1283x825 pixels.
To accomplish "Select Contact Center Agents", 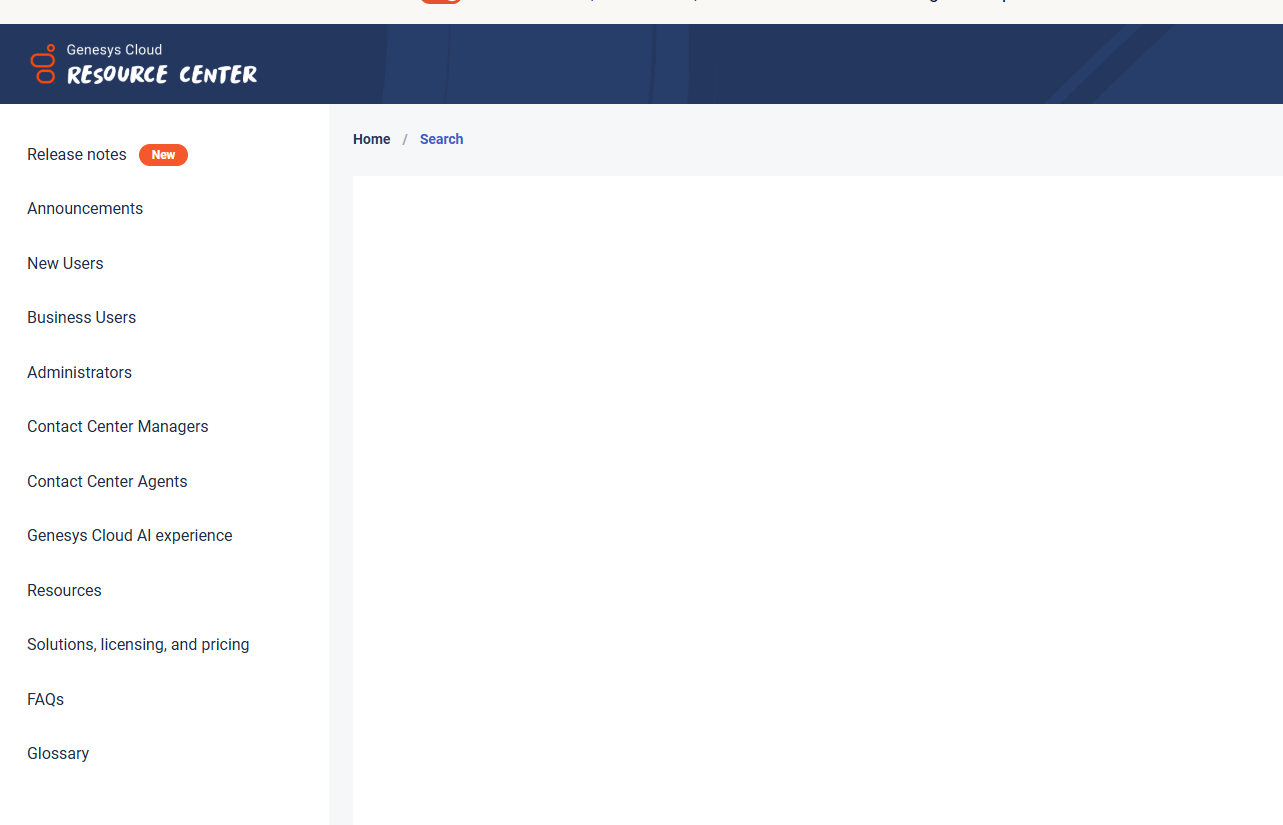I will [x=107, y=482].
